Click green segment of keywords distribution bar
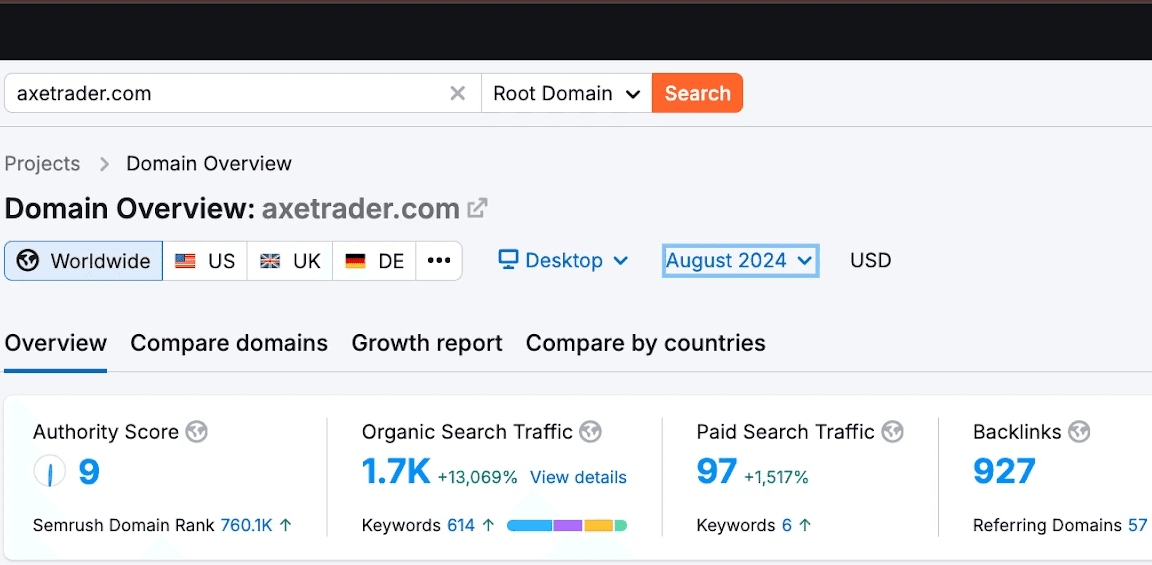The height and width of the screenshot is (565, 1152). [x=621, y=525]
